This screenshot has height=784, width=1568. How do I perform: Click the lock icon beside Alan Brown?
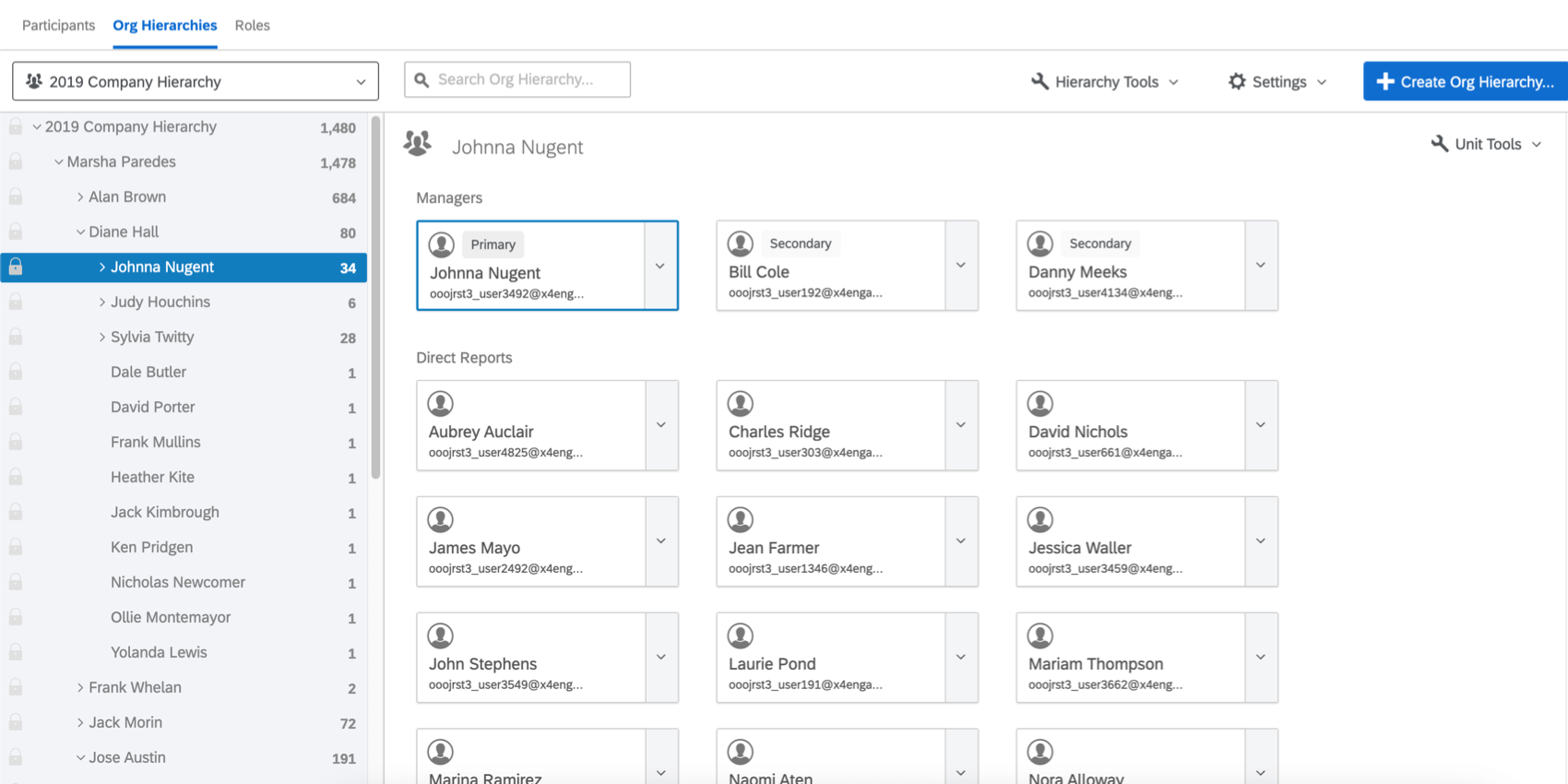(x=16, y=197)
